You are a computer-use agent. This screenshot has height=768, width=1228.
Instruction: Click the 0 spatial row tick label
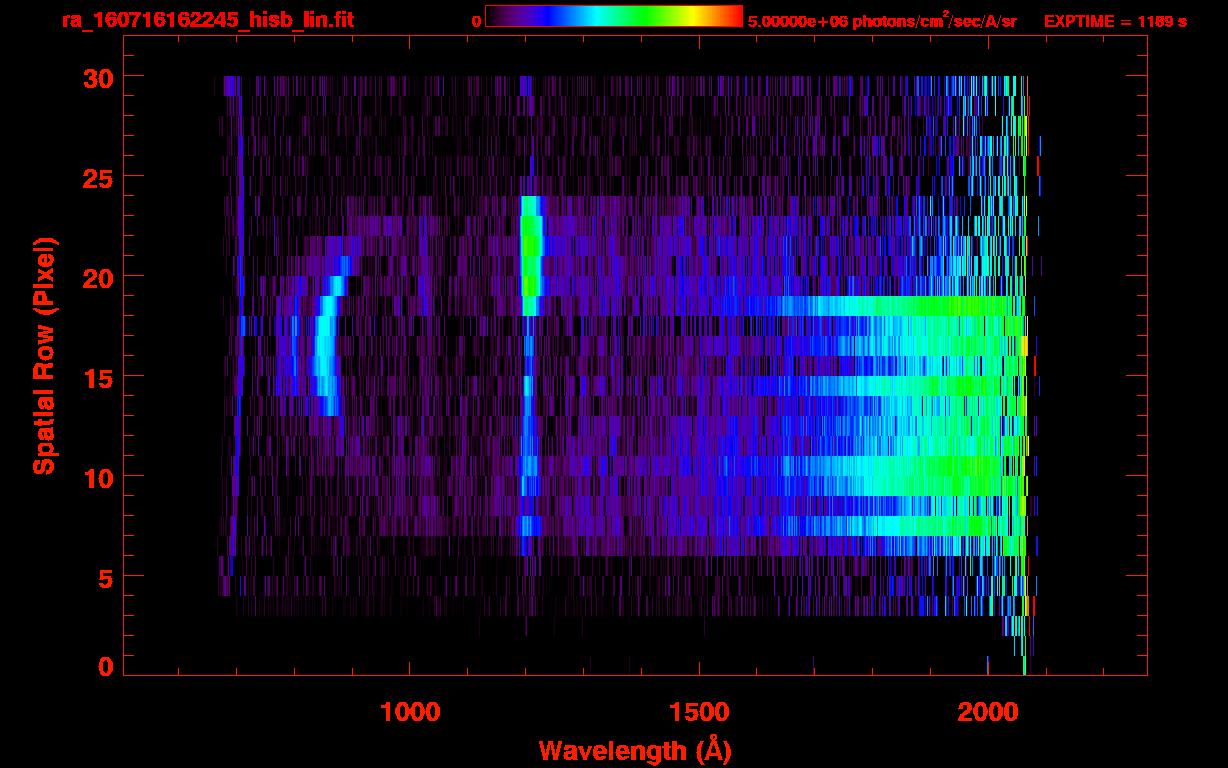coord(104,667)
